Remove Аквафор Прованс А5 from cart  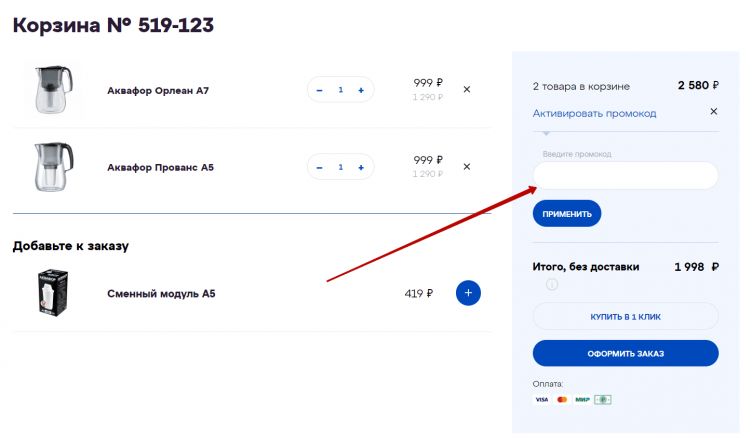[466, 167]
